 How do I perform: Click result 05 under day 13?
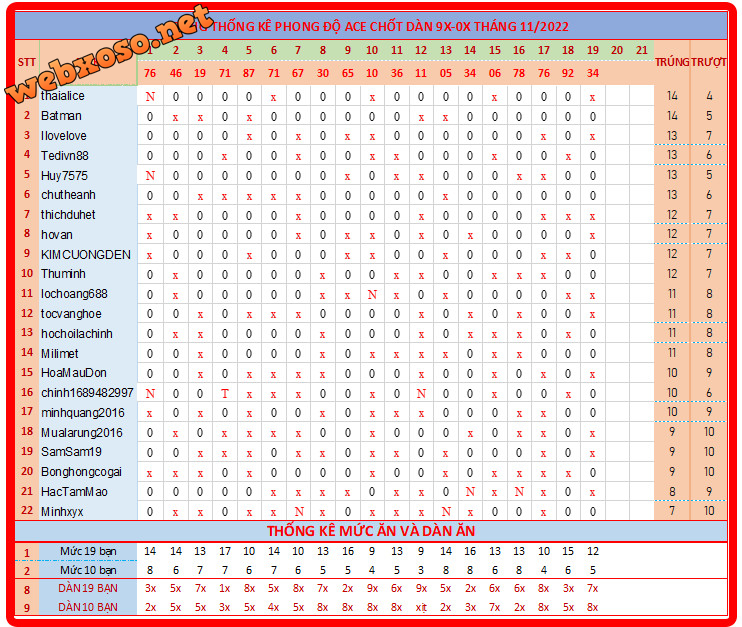click(x=446, y=73)
